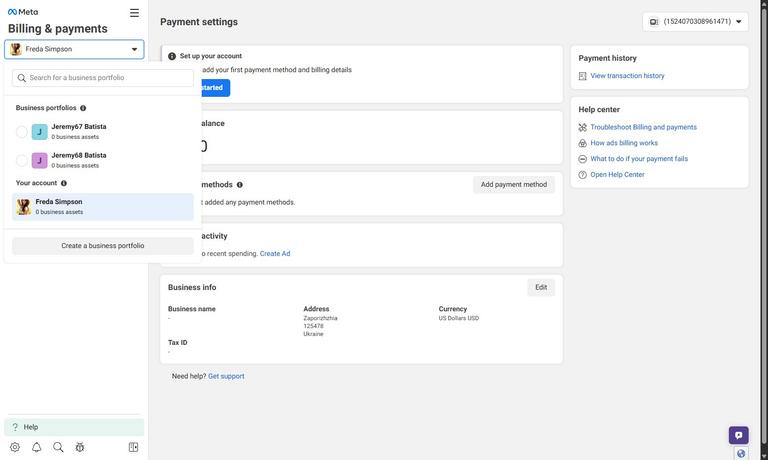Choose the Jeremy68 Batista portfolio entry
The image size is (768, 460).
(102, 160)
